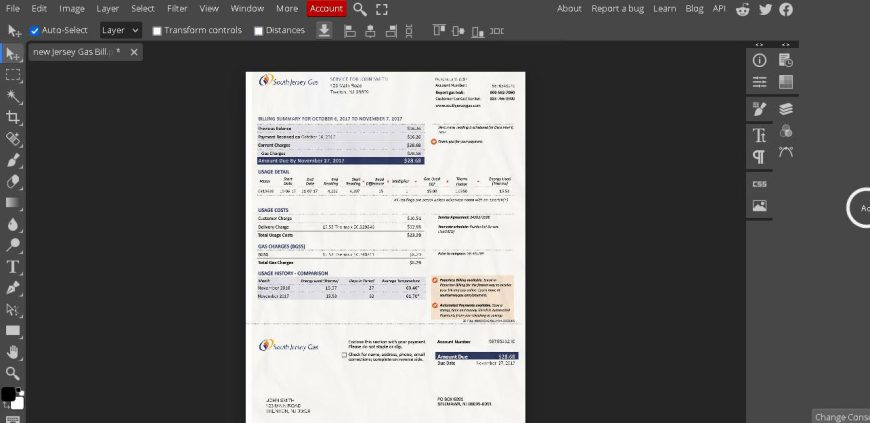The image size is (870, 423).
Task: Open the Swatches panel
Action: pyautogui.click(x=786, y=82)
